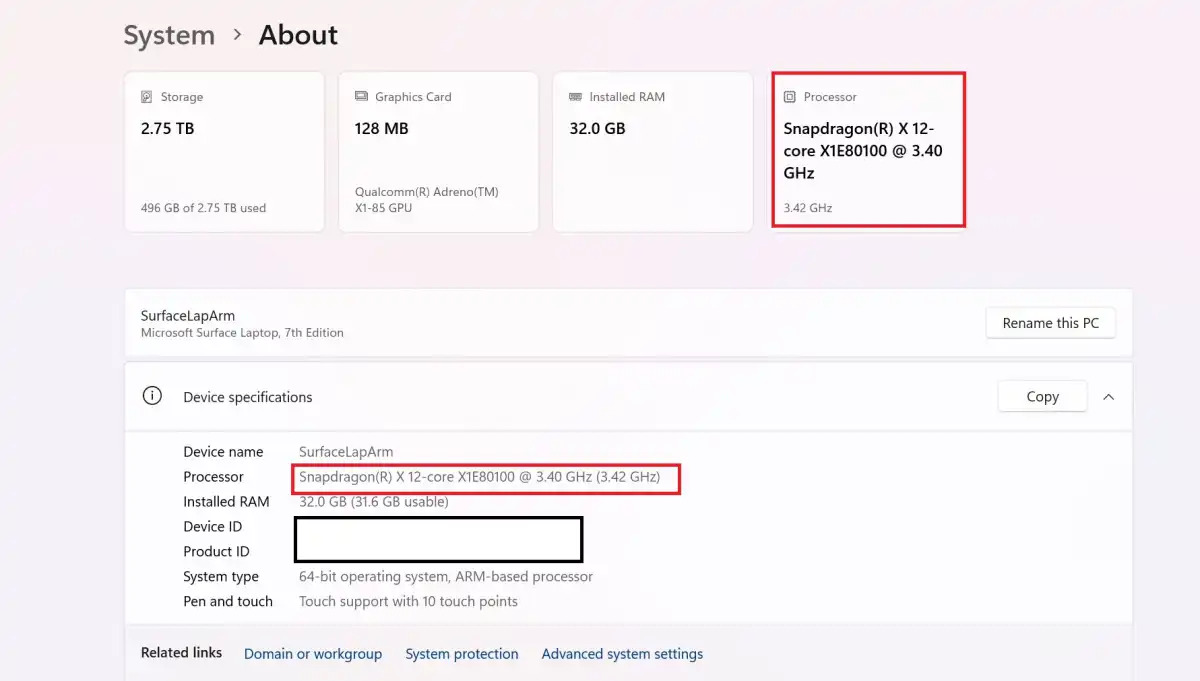1200x681 pixels.
Task: Go back to System in the breadcrumb
Action: coord(169,35)
